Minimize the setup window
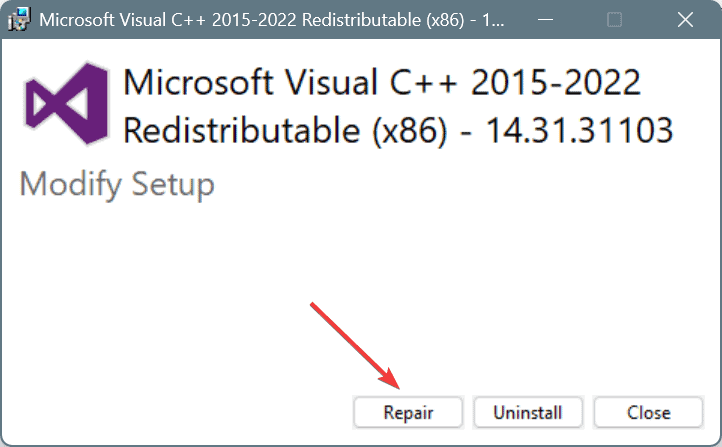The width and height of the screenshot is (722, 447). (x=545, y=20)
